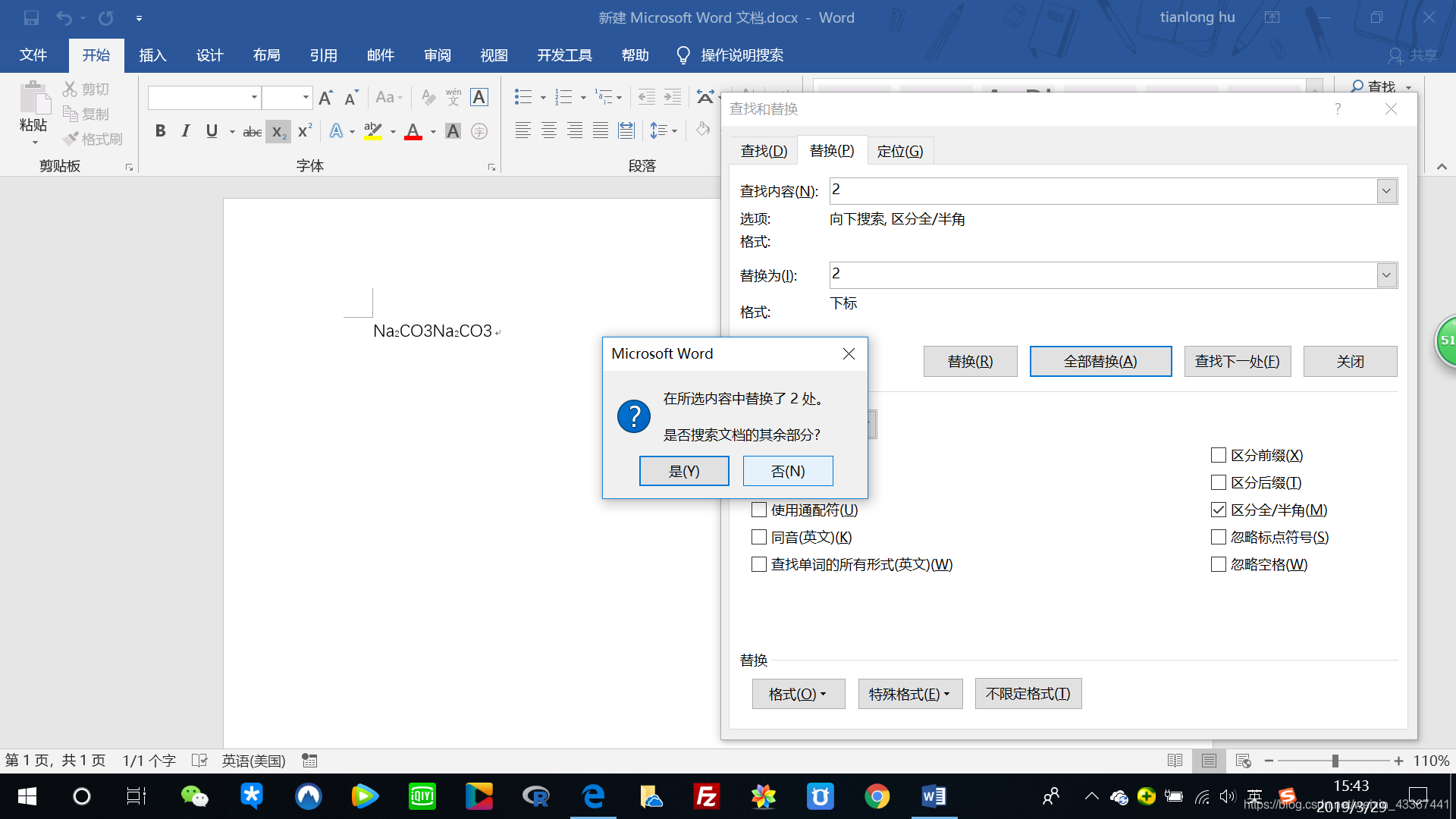Open the 插入 ribbon tab

[x=152, y=55]
